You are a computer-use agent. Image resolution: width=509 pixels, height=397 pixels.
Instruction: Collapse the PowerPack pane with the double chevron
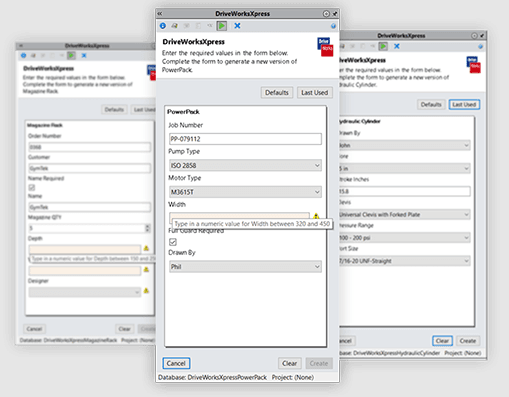[x=160, y=14]
